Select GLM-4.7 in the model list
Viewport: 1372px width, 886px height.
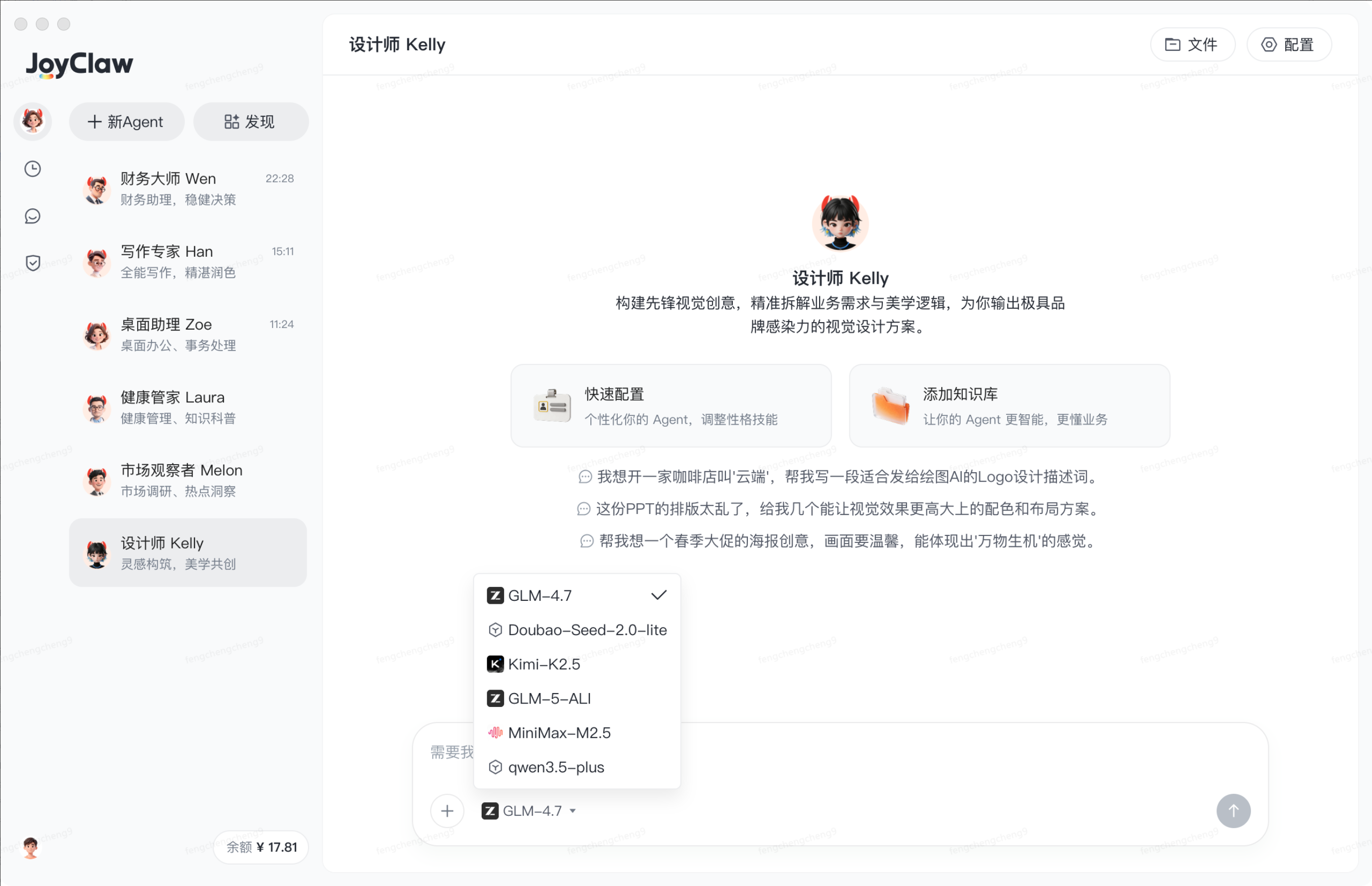[x=577, y=595]
